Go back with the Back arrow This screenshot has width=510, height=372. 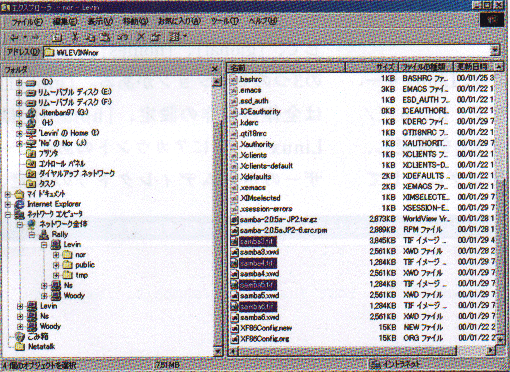point(15,37)
